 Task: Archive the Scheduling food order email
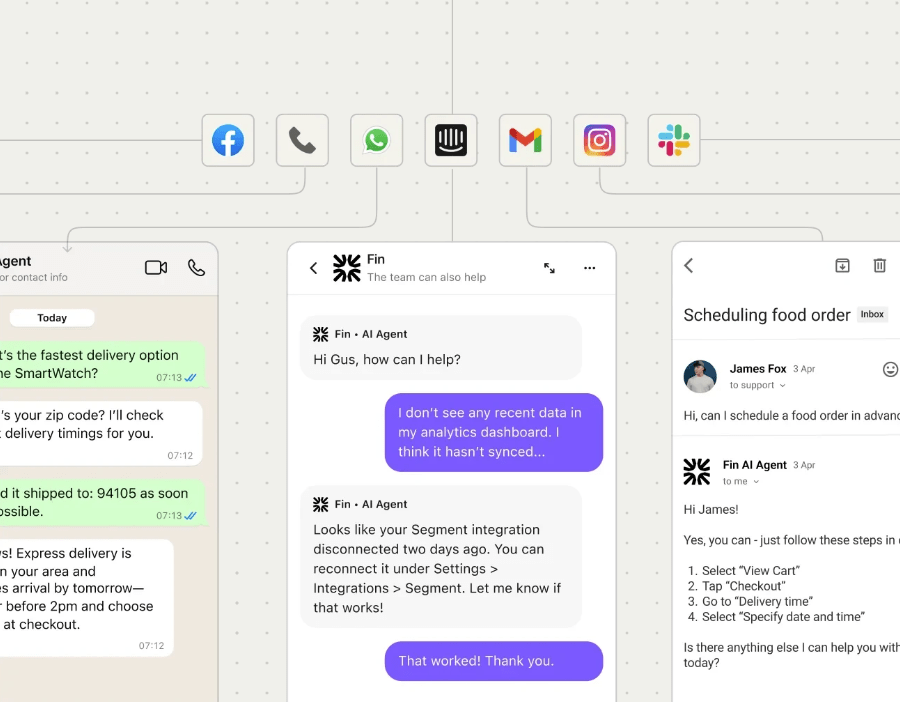[842, 266]
